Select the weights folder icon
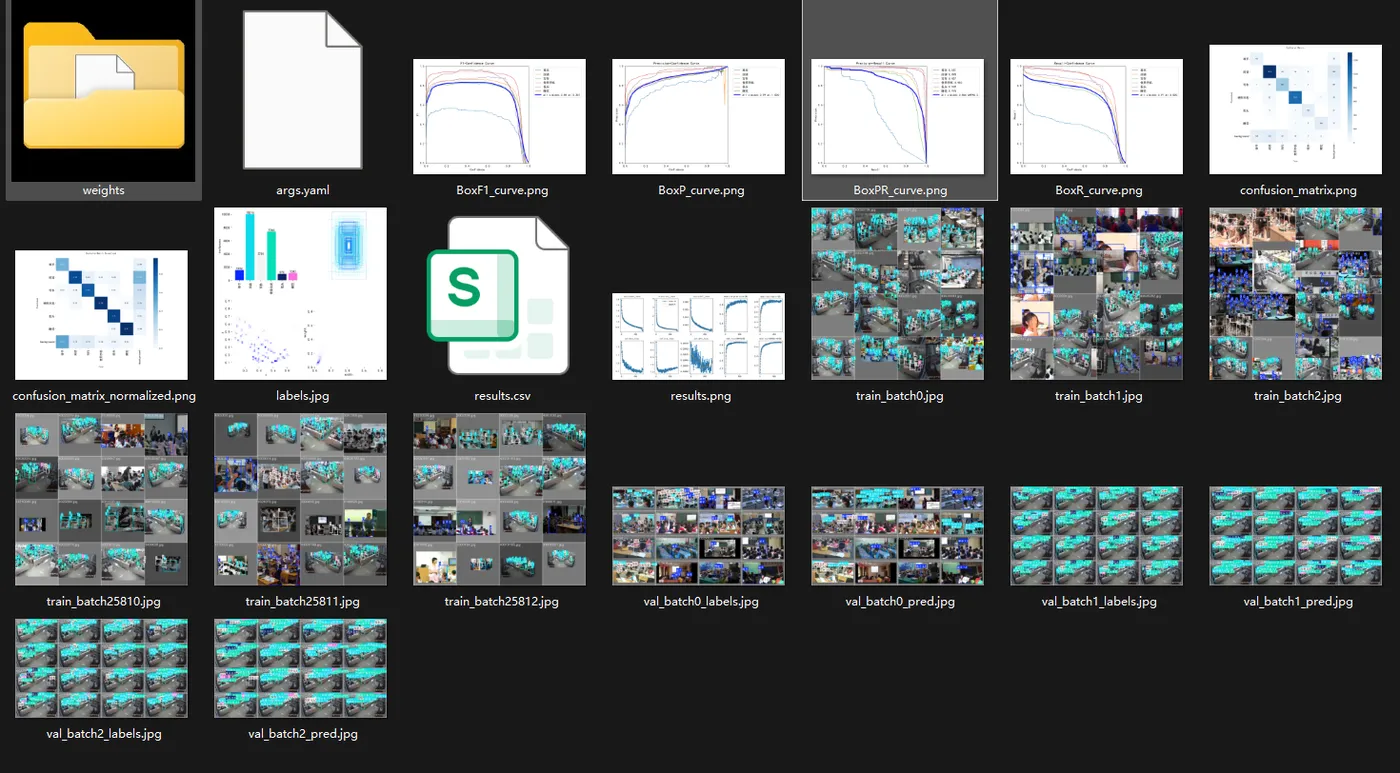The image size is (1400, 773). click(x=104, y=90)
